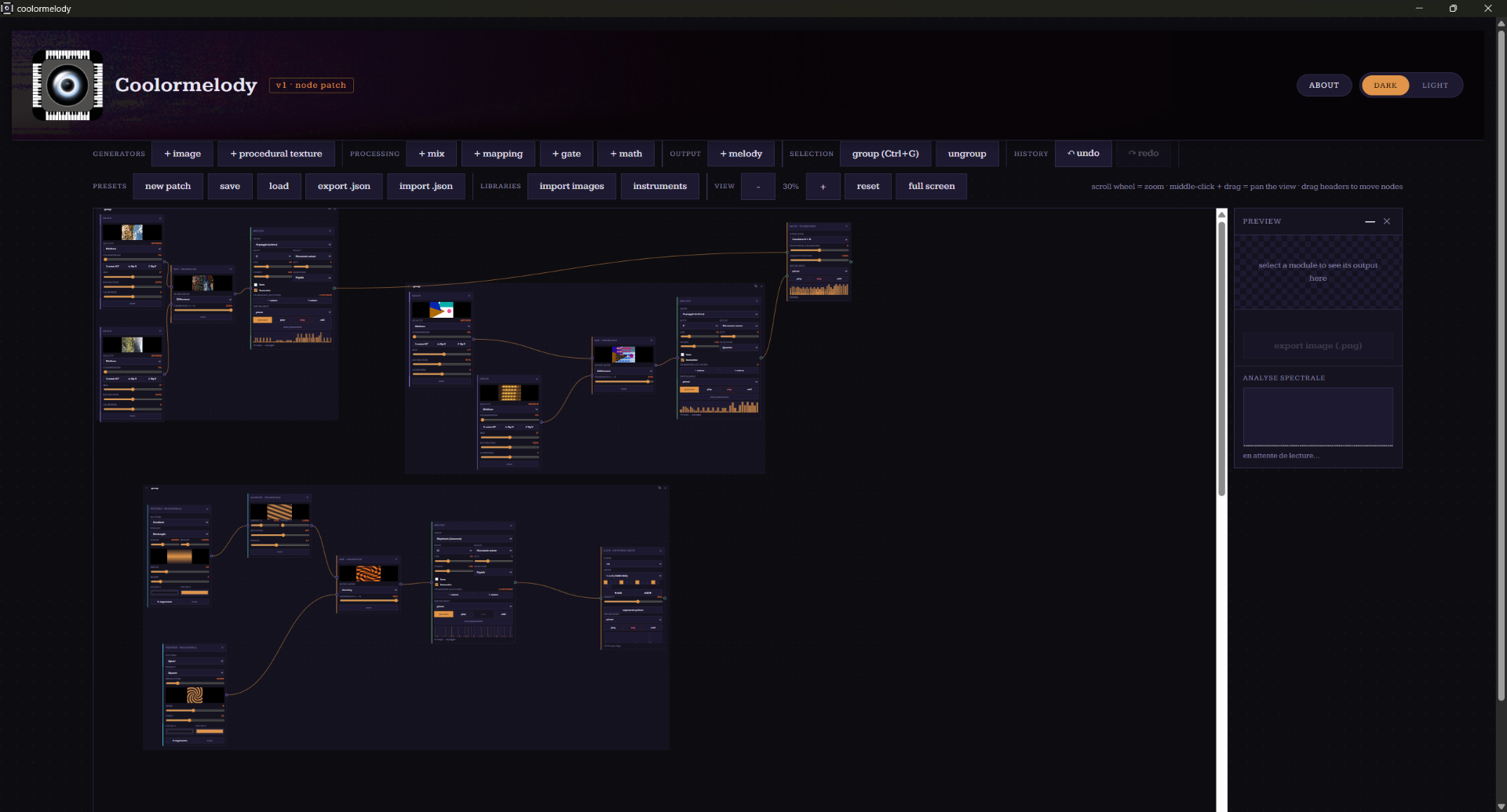Open blend mode dropdown in top-left group's Mix node
The width and height of the screenshot is (1507, 812).
coord(203,300)
